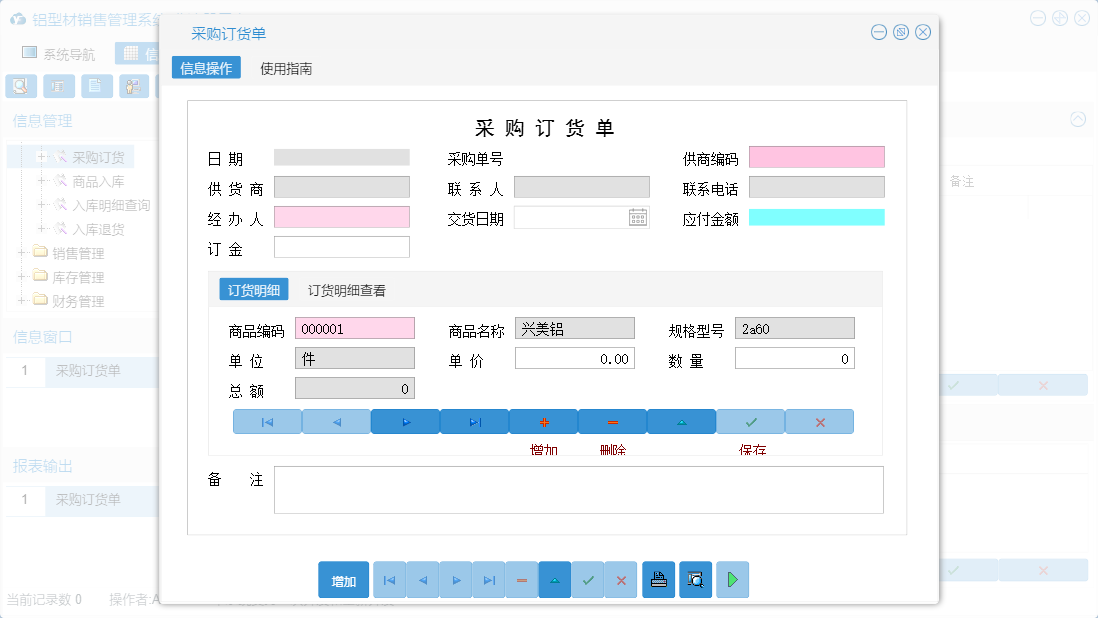Click the 增加 plus icon in 订货明细 toolbar
This screenshot has height=618, width=1098.
(x=544, y=421)
